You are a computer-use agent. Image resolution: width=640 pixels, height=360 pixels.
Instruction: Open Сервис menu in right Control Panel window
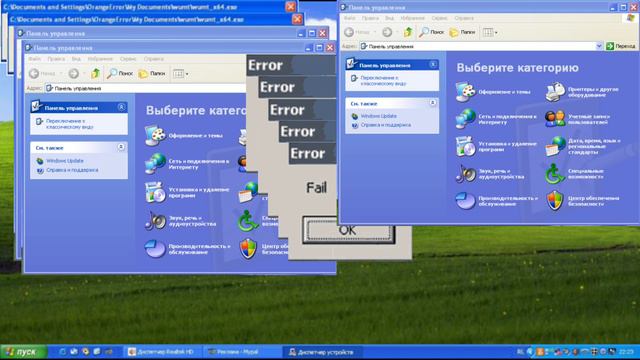coord(439,18)
